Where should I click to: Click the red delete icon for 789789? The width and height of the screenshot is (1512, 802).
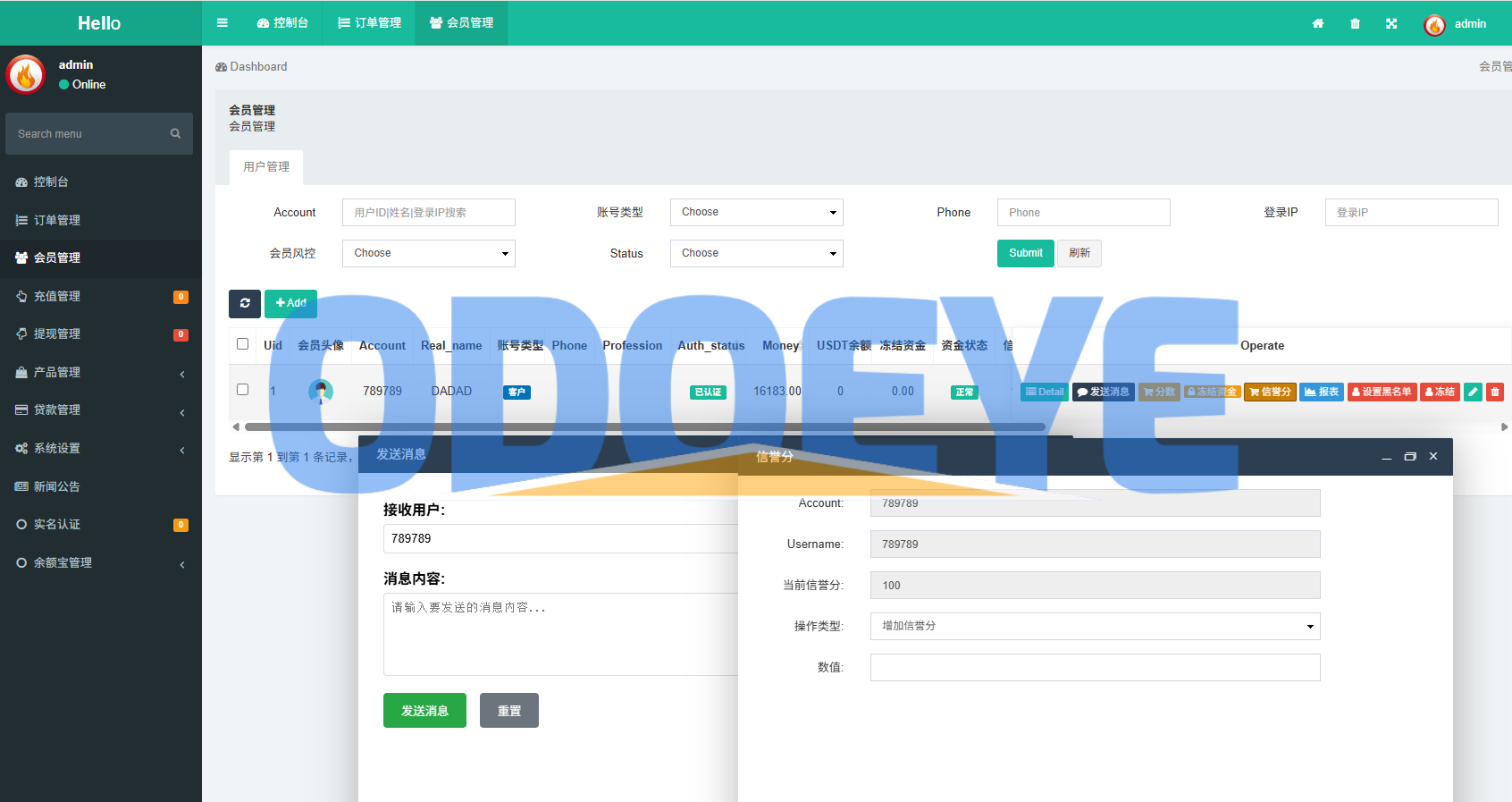pyautogui.click(x=1495, y=392)
